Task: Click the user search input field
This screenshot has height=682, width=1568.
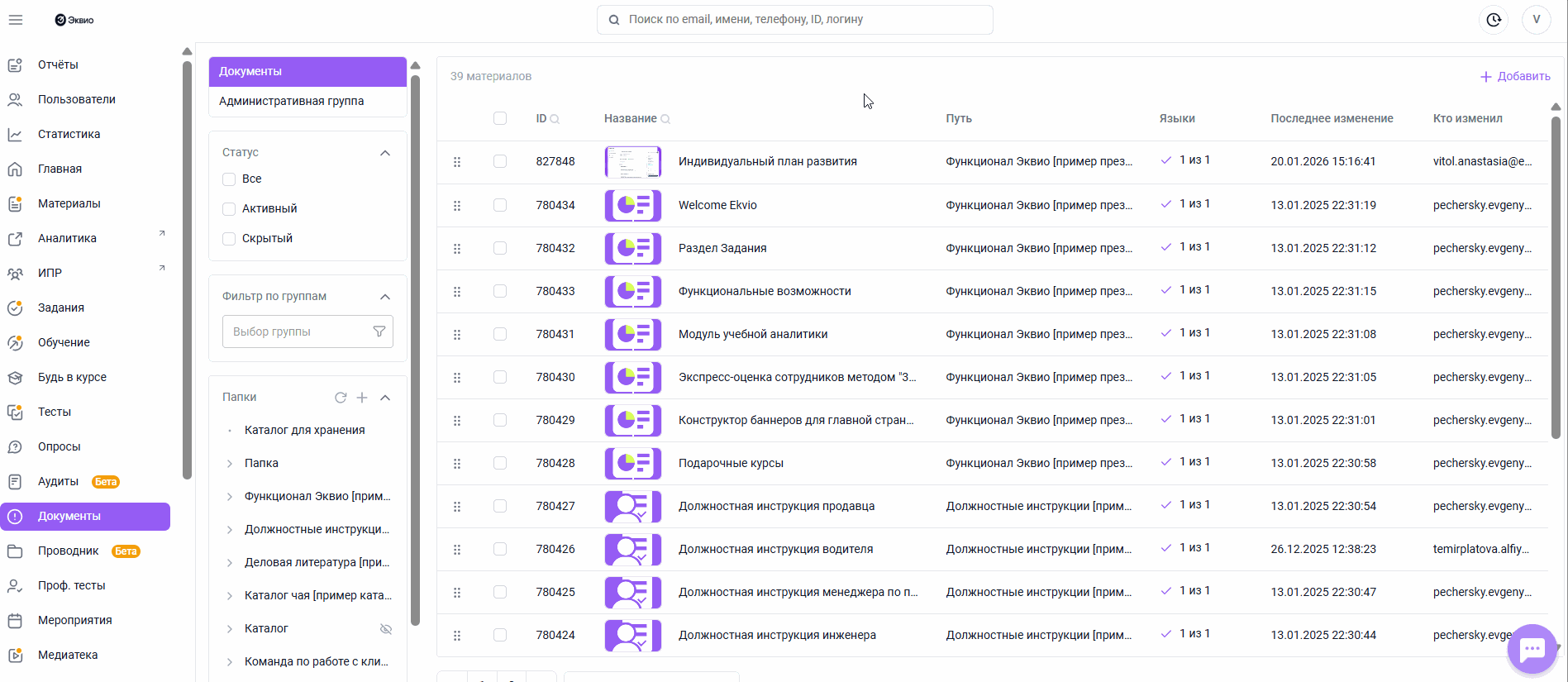Action: (x=794, y=20)
